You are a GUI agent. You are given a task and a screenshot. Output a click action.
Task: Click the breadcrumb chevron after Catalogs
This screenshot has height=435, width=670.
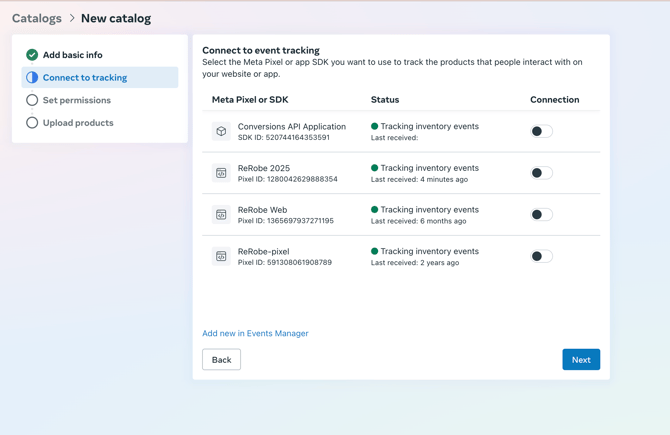(x=72, y=18)
